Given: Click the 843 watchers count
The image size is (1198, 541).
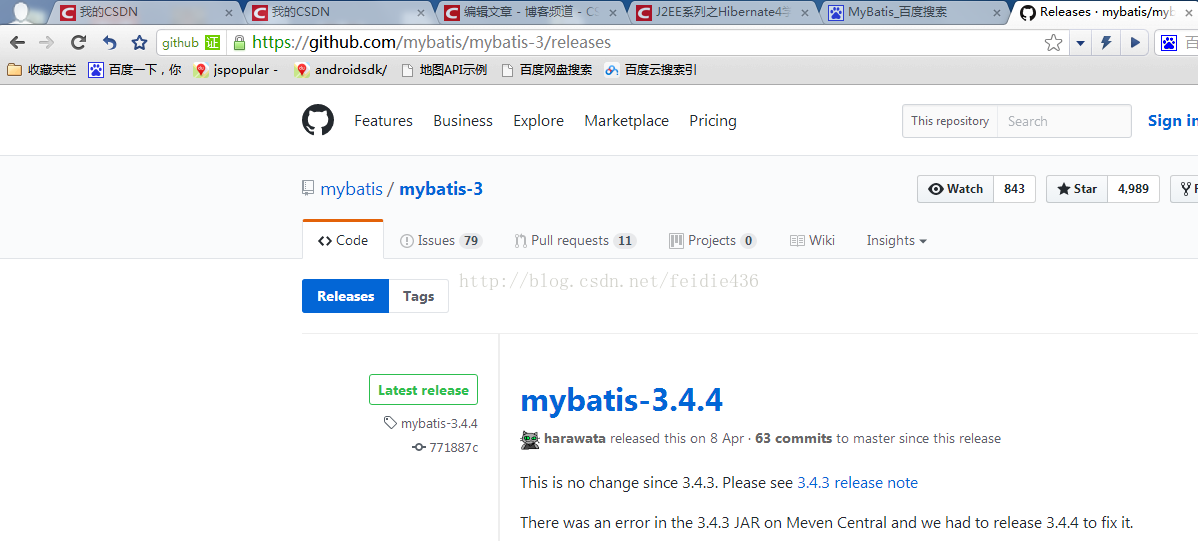Looking at the screenshot, I should point(1015,189).
